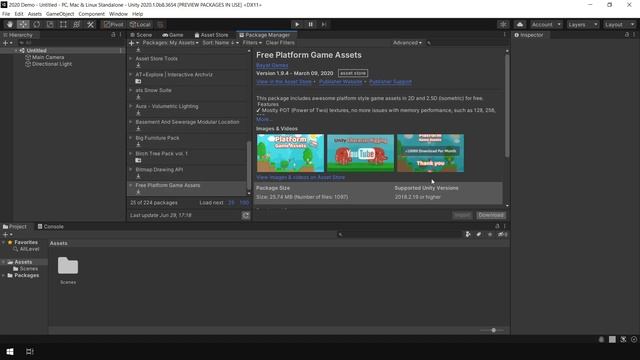
Task: Open the File menu
Action: click(6, 14)
